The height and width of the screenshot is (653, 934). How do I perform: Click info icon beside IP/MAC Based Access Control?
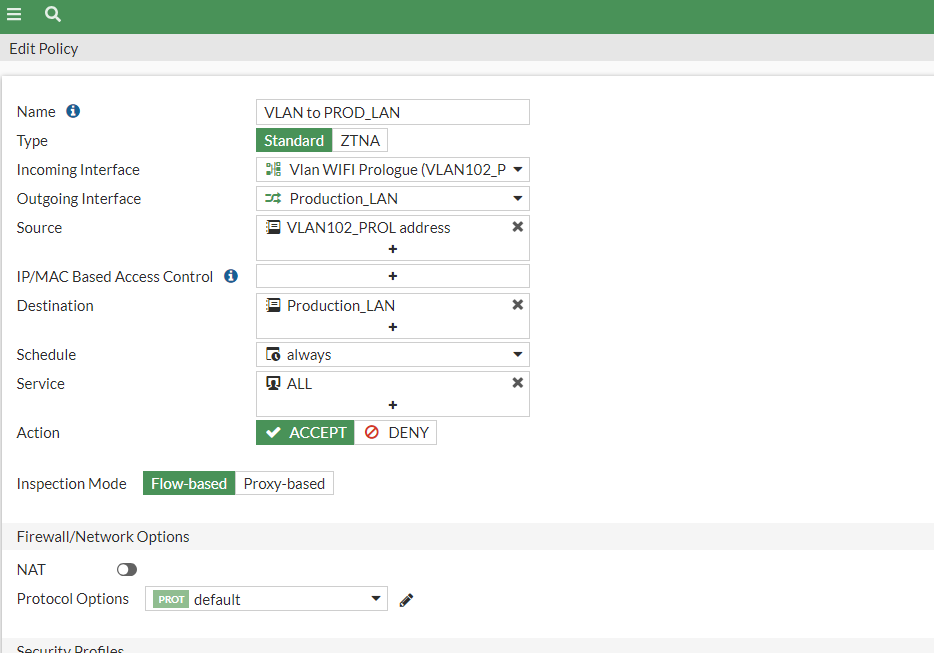tap(231, 276)
